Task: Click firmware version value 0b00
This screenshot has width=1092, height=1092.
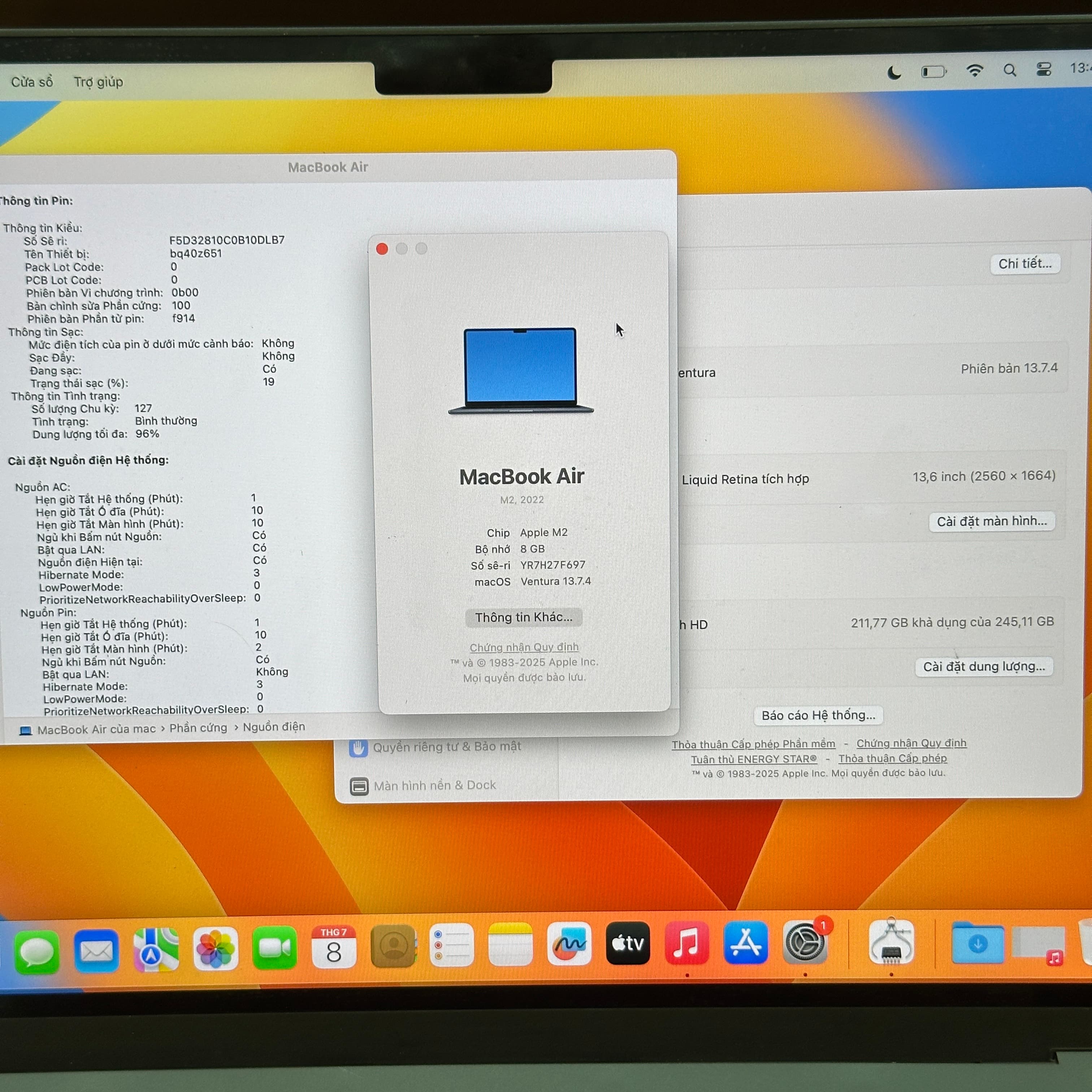Action: tap(185, 293)
